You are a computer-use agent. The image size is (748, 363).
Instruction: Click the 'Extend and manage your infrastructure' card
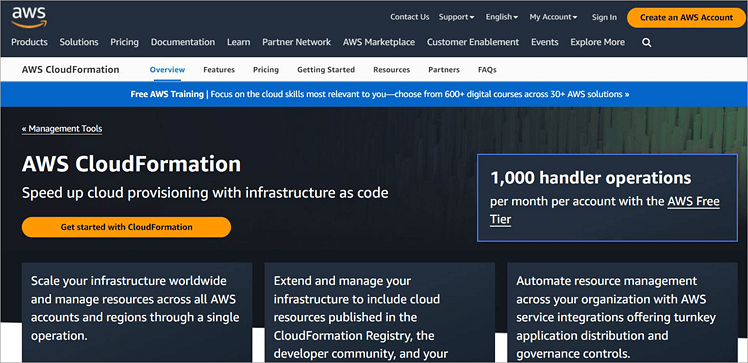pos(380,312)
